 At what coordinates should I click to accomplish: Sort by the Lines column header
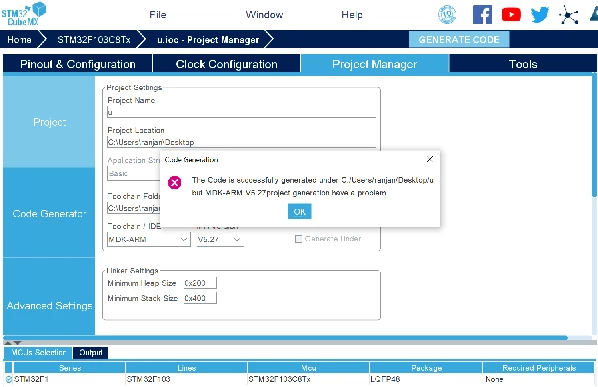[x=186, y=368]
